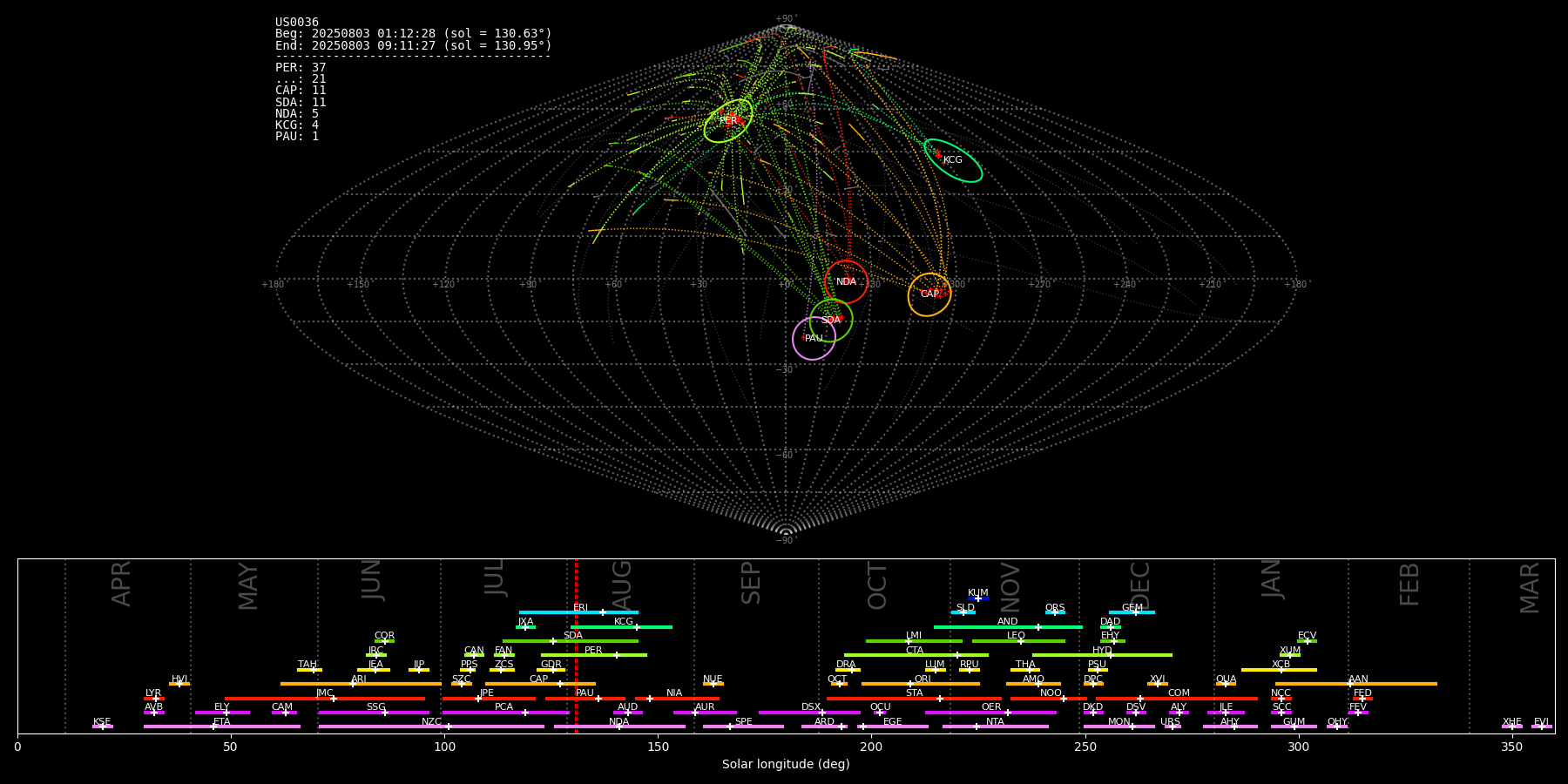Click the AUG month label

622,585
